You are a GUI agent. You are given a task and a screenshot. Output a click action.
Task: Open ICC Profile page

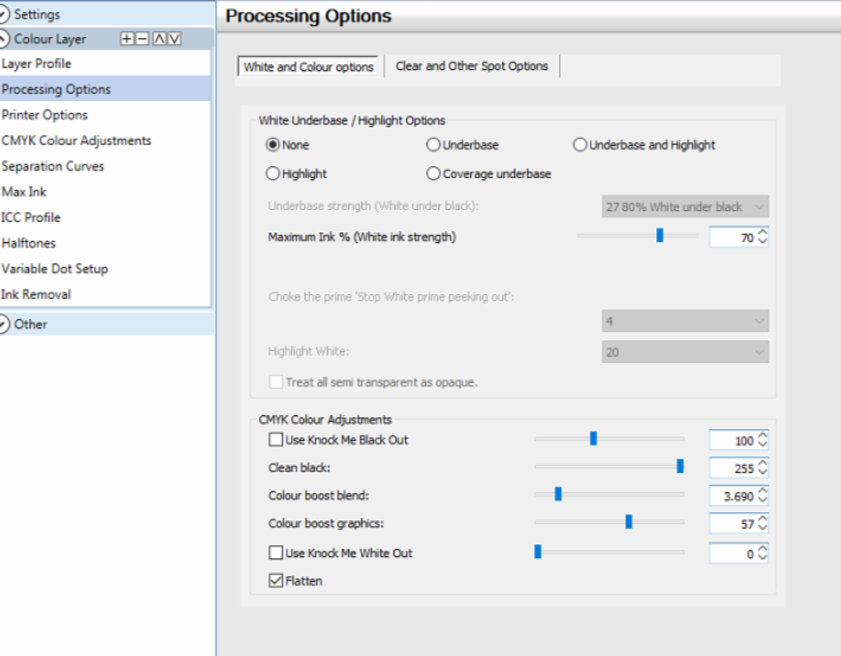click(x=105, y=217)
